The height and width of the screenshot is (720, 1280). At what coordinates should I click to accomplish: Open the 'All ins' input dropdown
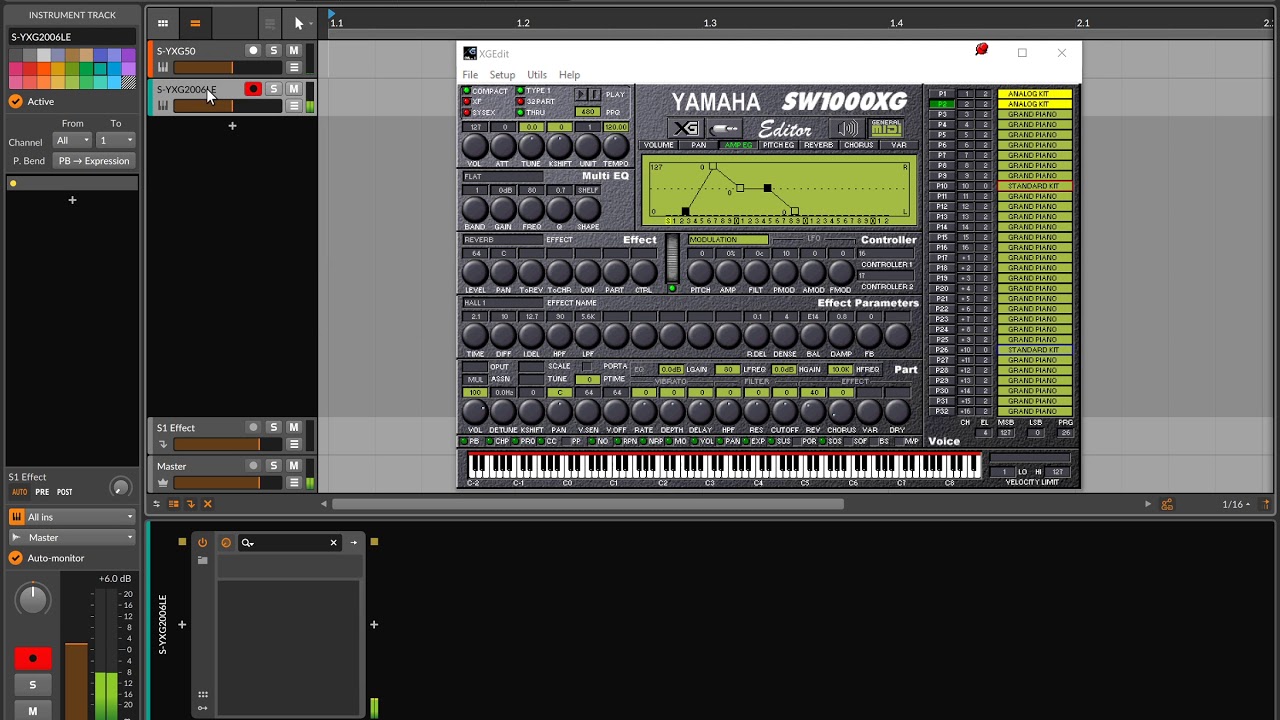coord(72,517)
